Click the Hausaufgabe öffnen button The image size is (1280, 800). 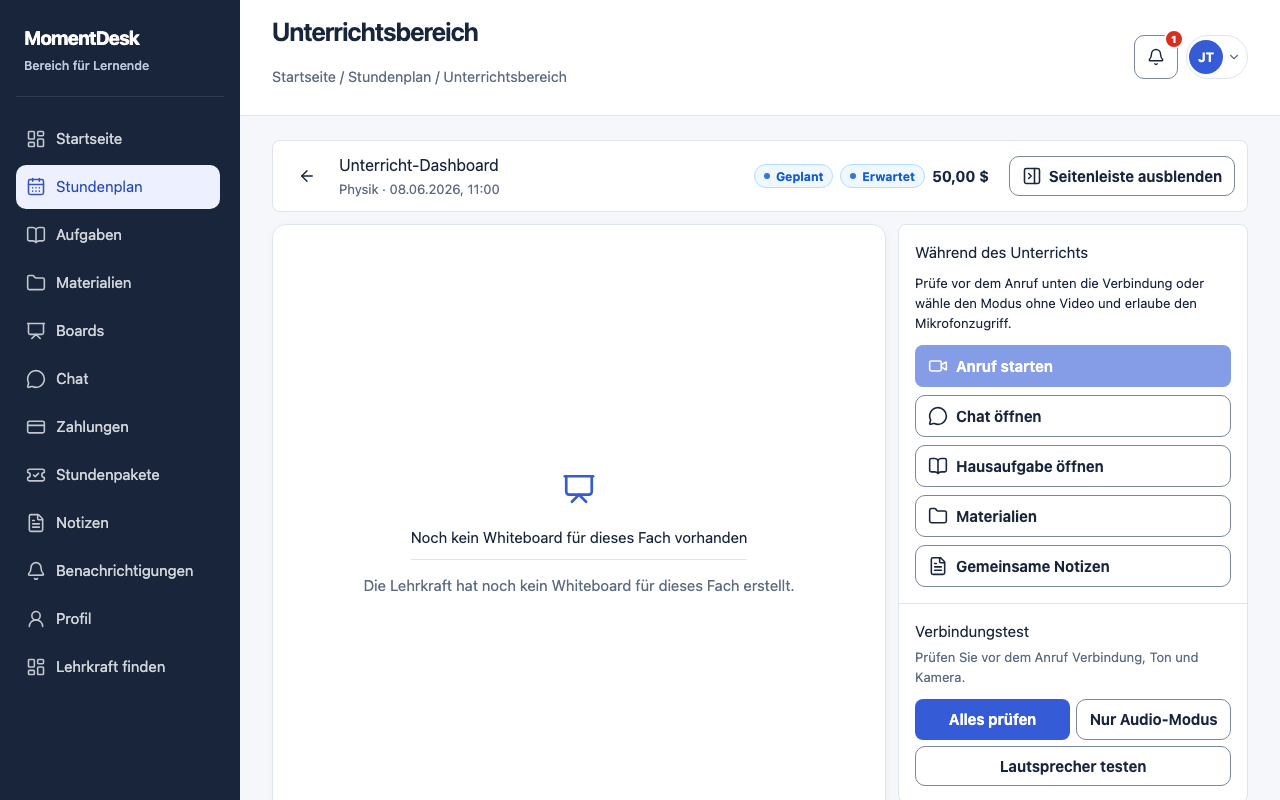coord(1073,466)
